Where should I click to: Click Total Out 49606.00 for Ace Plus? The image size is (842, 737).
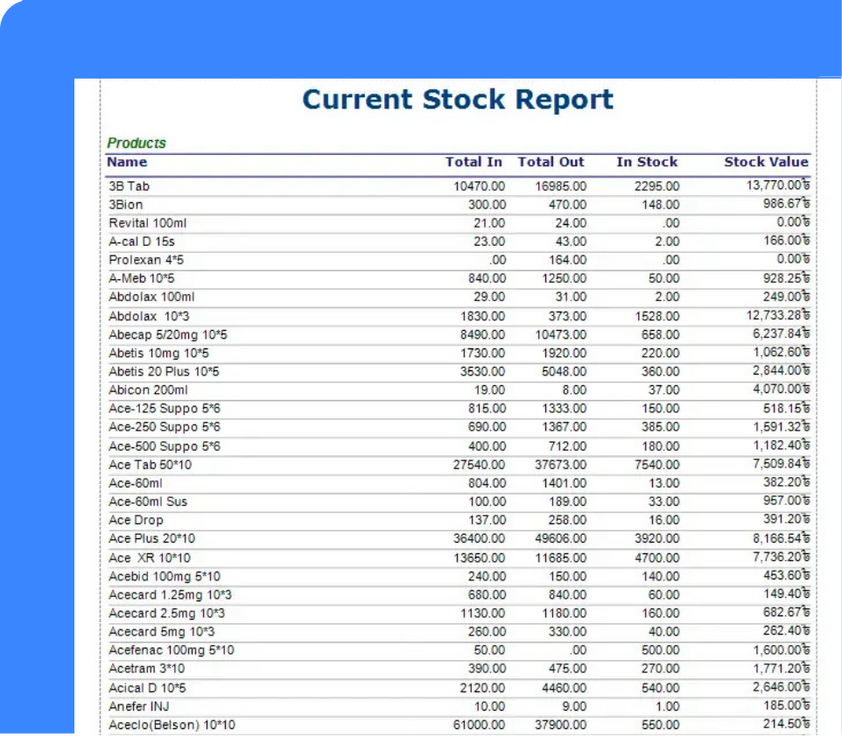[x=561, y=538]
